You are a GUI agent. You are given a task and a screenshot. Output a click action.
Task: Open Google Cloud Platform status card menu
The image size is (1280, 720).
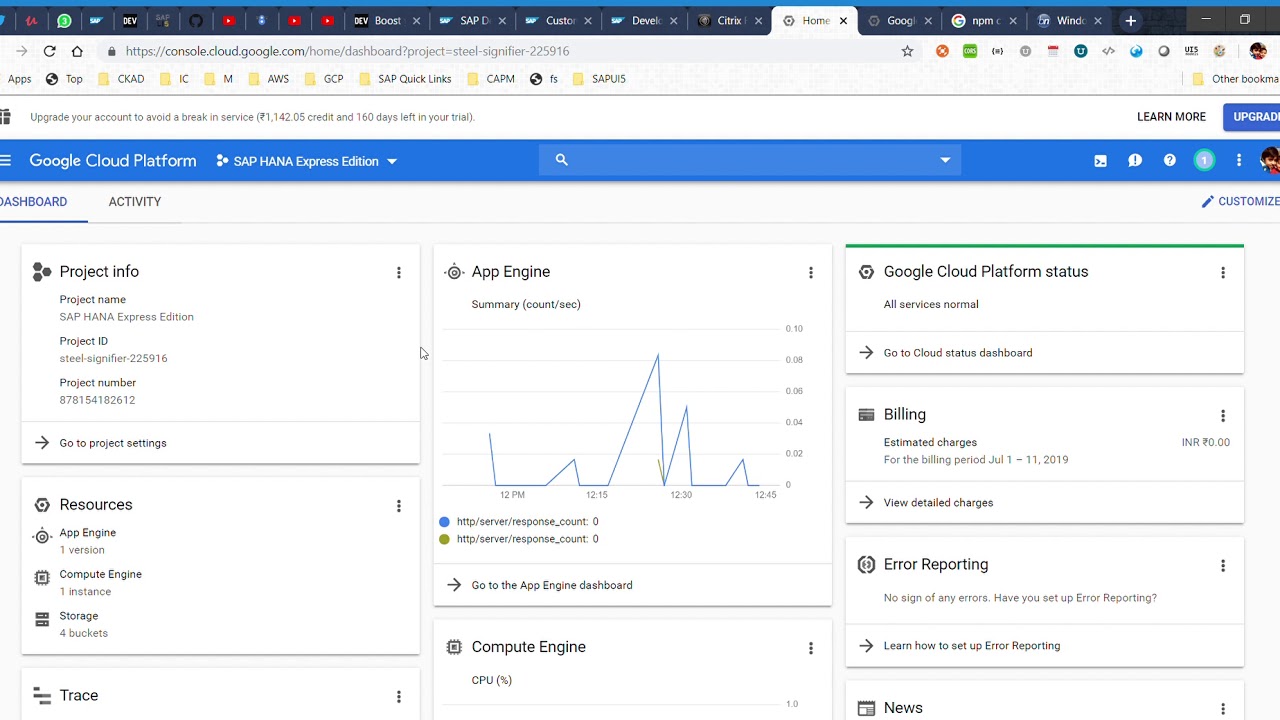tap(1223, 272)
